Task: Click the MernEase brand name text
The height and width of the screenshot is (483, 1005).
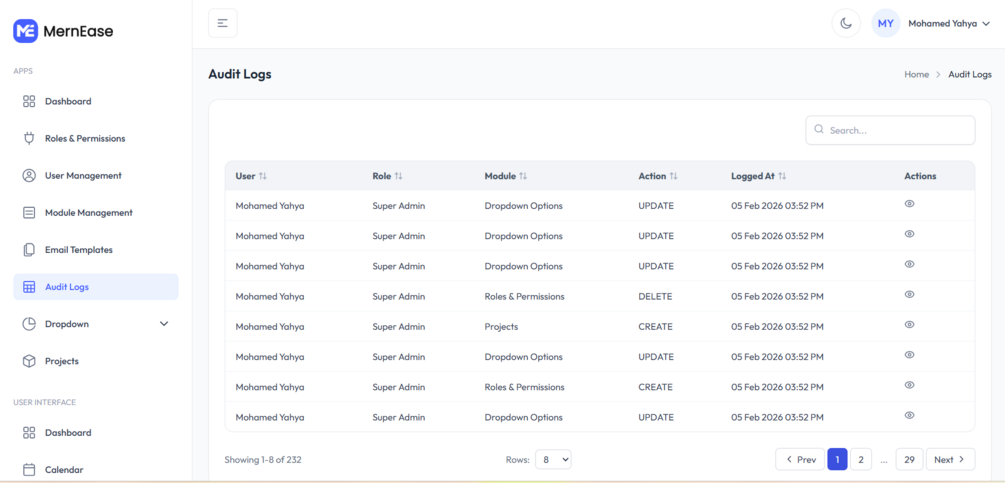Action: click(x=78, y=31)
